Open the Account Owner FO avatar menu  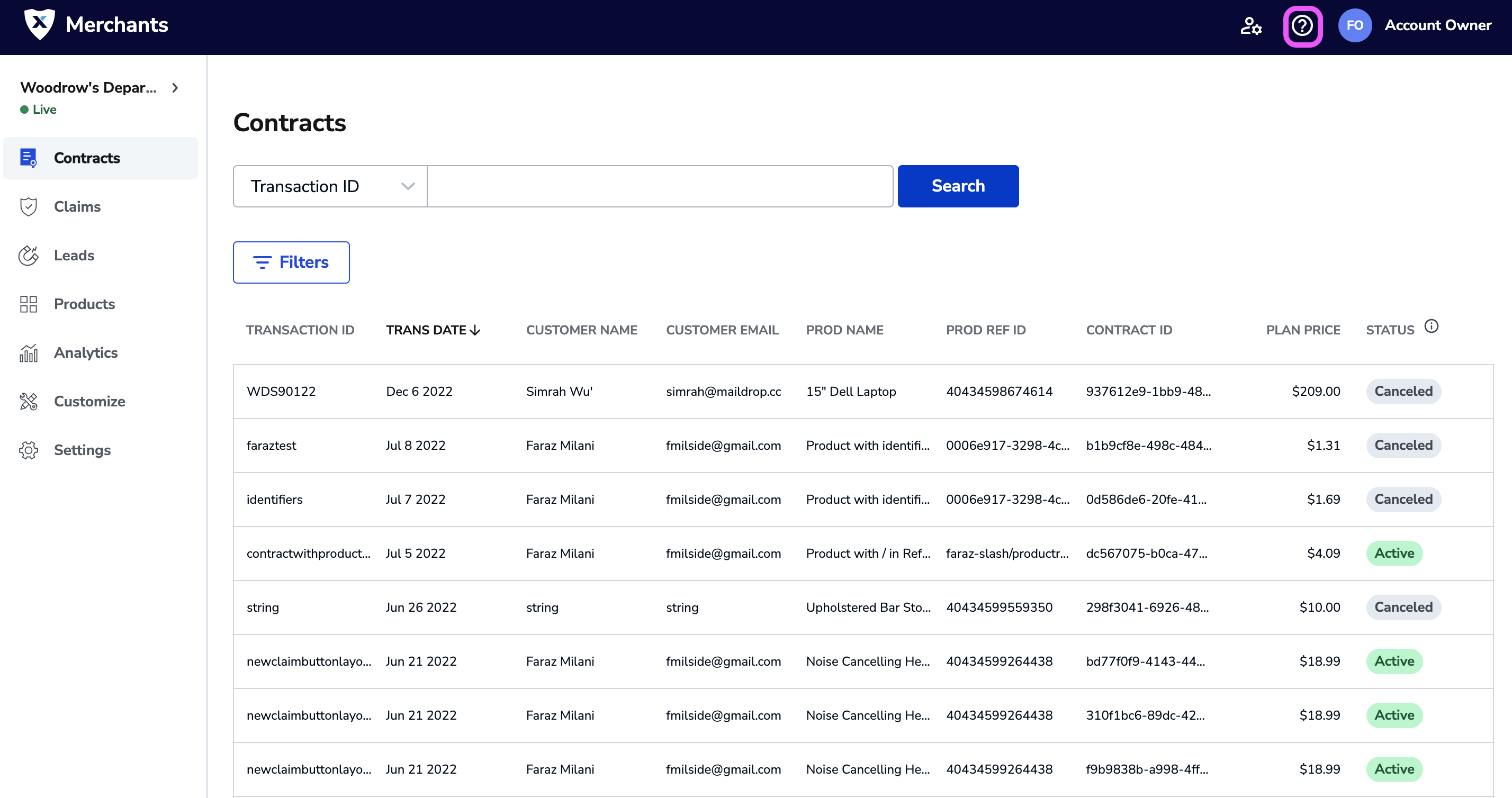(x=1354, y=25)
